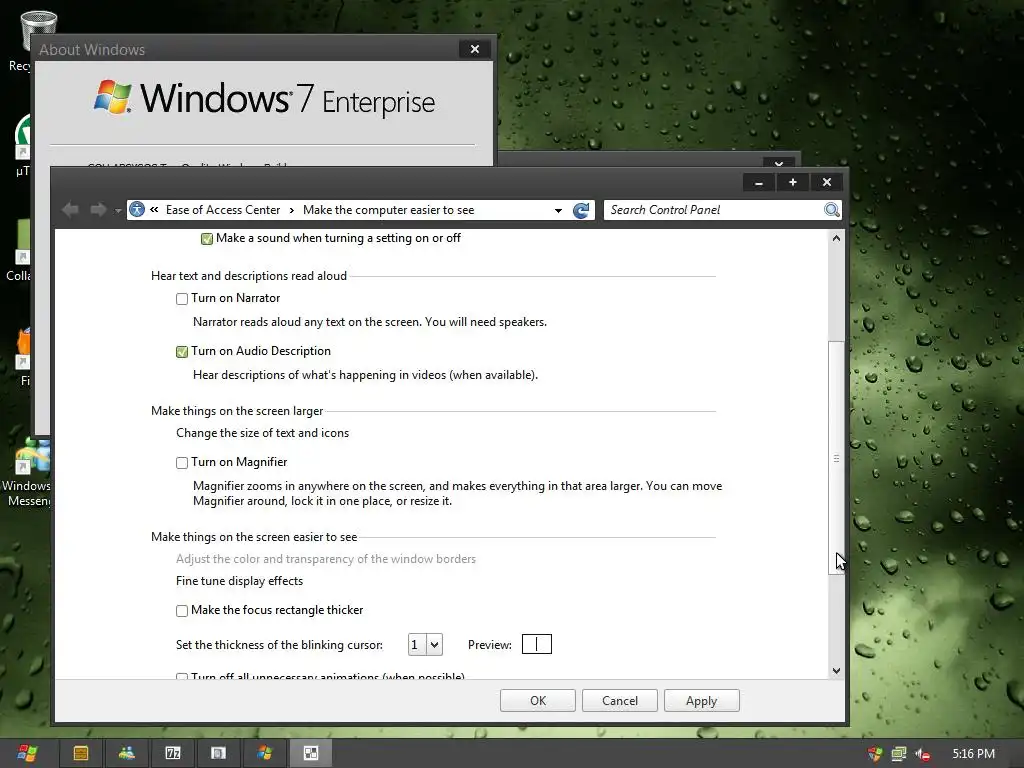
Task: Click the scrollbar down arrow
Action: click(836, 671)
